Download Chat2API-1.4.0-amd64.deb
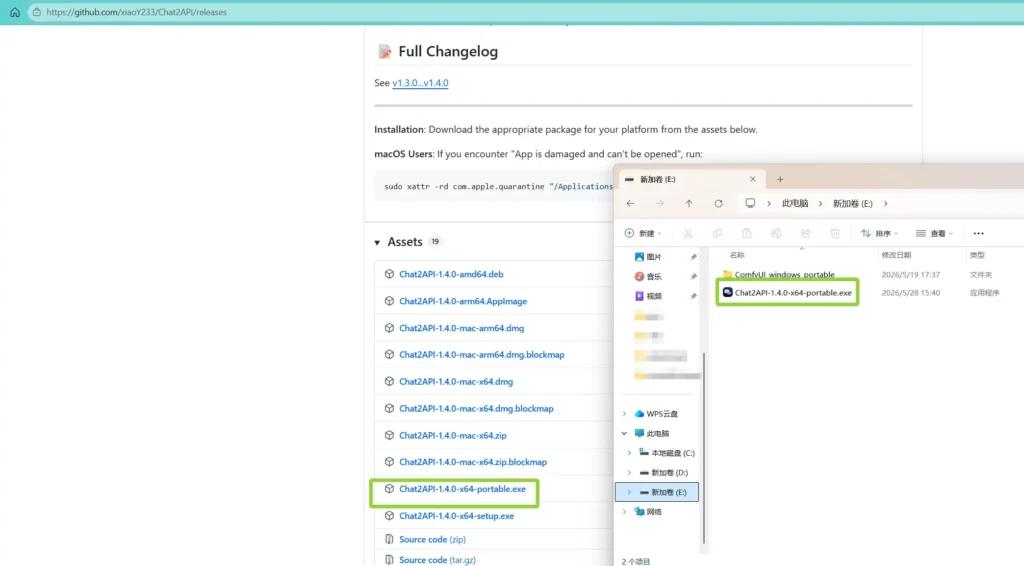Screen dimensions: 1024x566 click(x=451, y=274)
